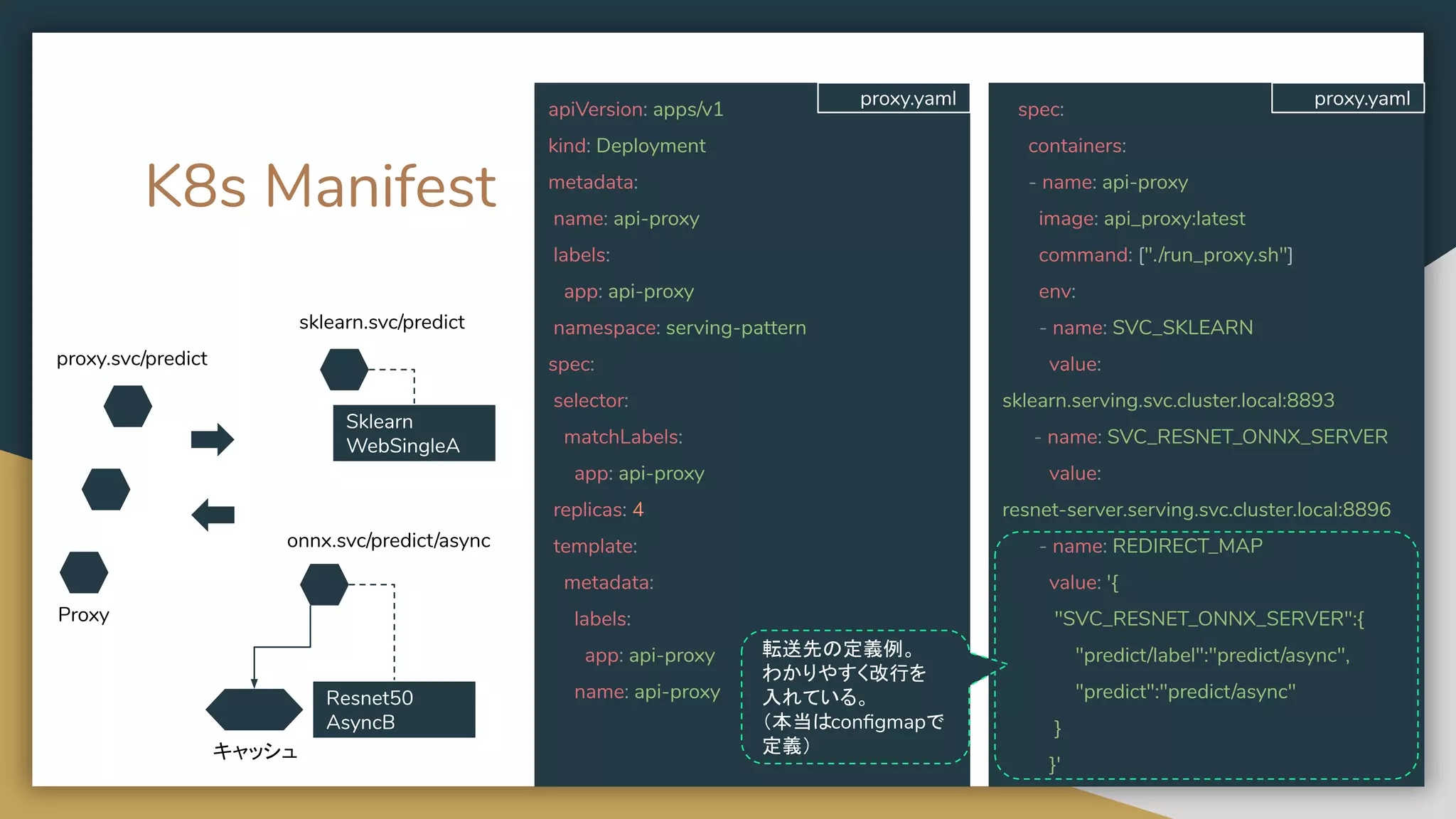Click the containers: line
The image size is (1456, 819).
1077,146
